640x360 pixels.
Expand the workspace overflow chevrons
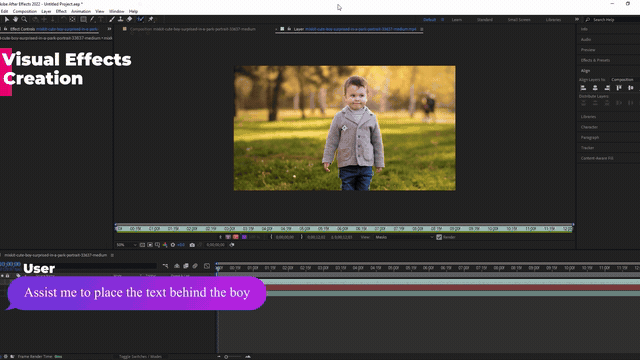[577, 20]
